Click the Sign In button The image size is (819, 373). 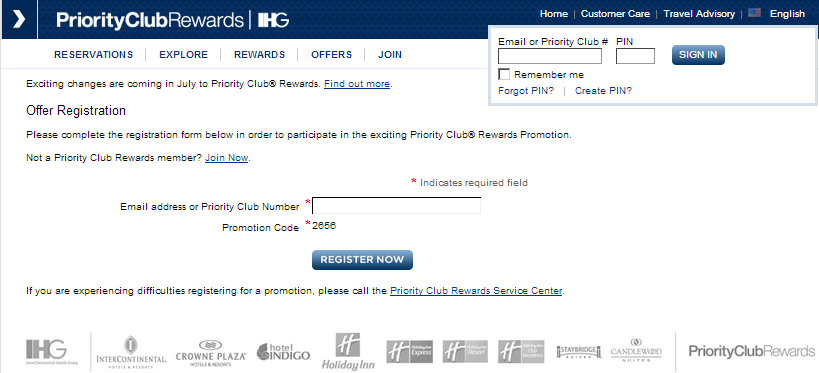pyautogui.click(x=698, y=55)
